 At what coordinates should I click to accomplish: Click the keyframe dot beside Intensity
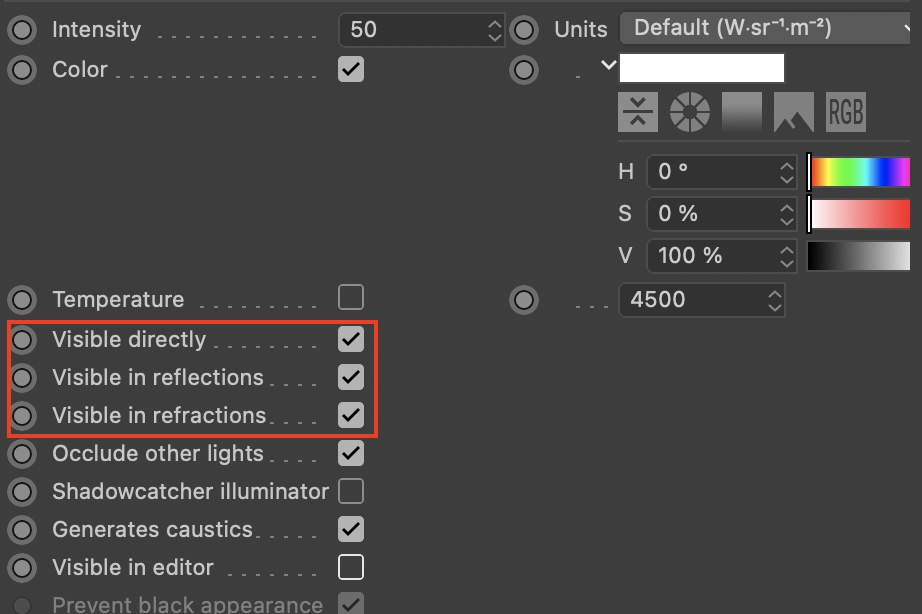(x=21, y=30)
